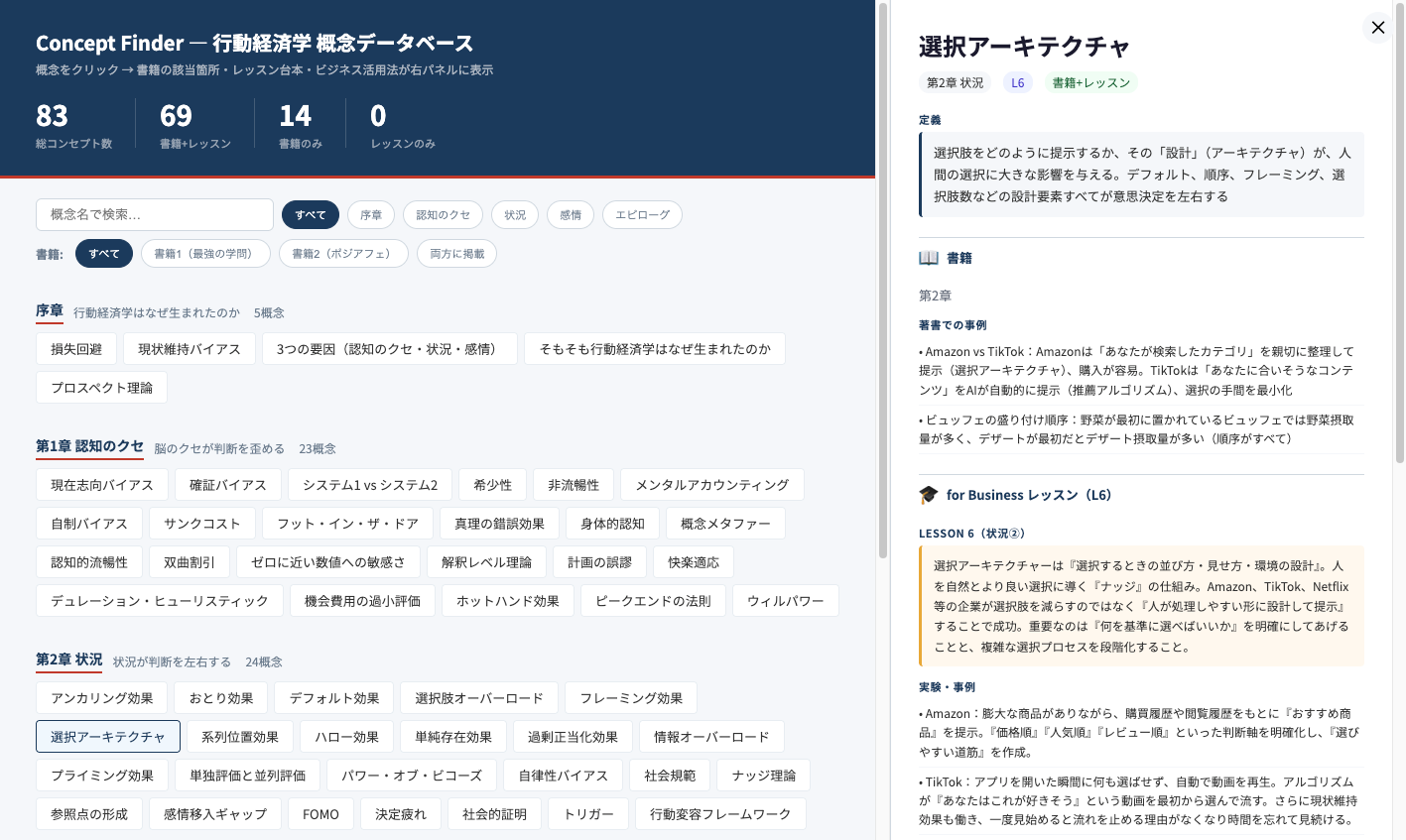Close the 選択アーキテクチャ detail panel

coord(1378,28)
